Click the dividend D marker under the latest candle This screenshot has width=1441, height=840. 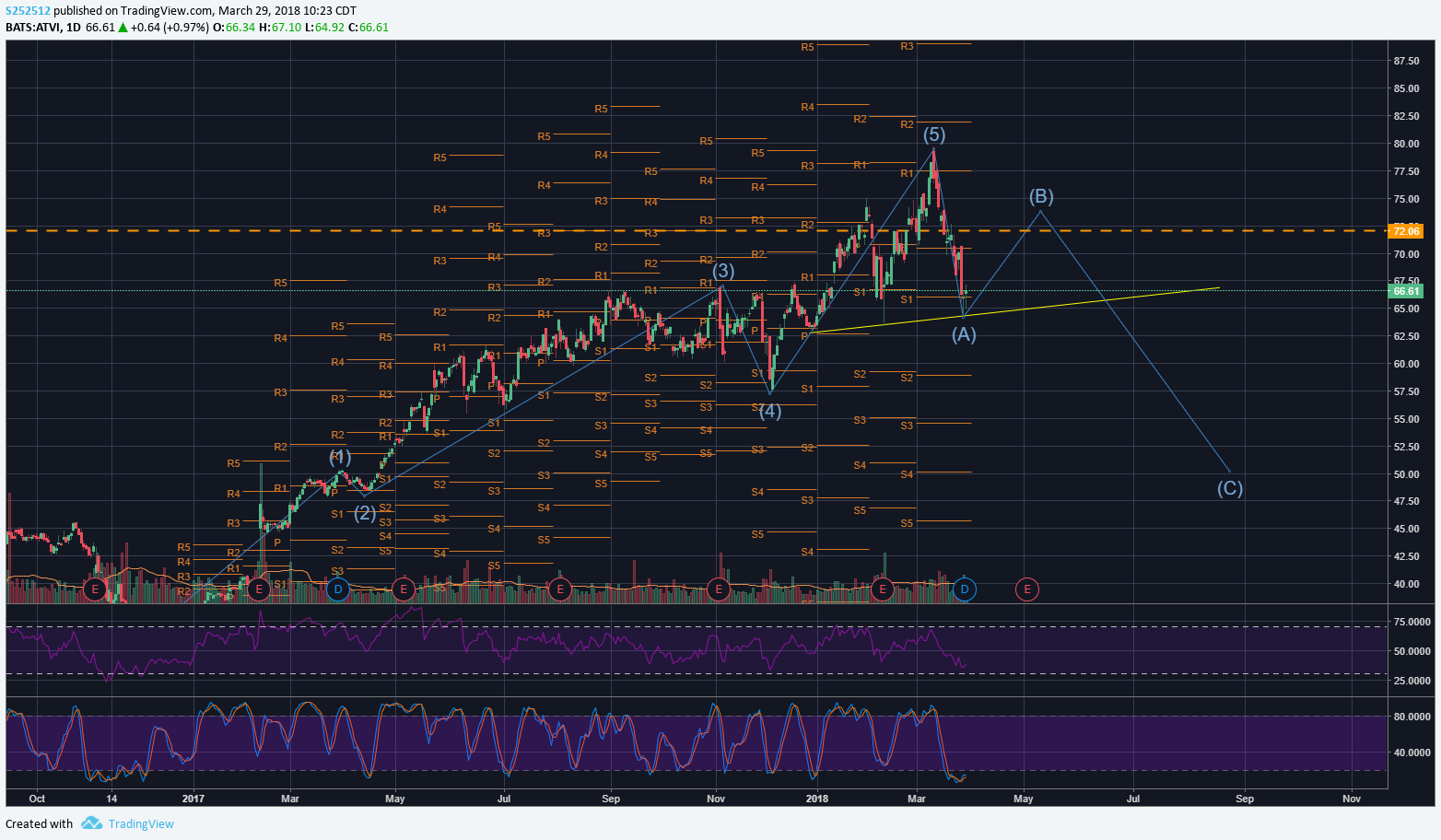pos(965,589)
